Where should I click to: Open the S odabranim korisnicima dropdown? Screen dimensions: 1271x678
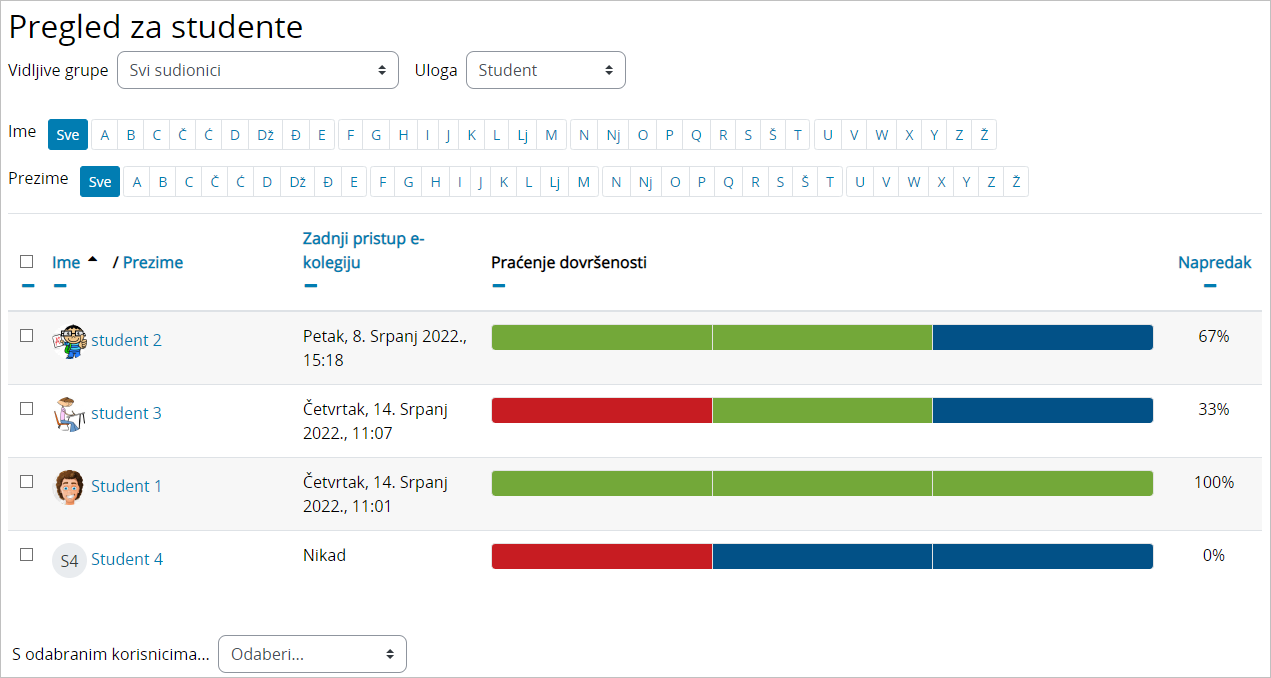(312, 654)
